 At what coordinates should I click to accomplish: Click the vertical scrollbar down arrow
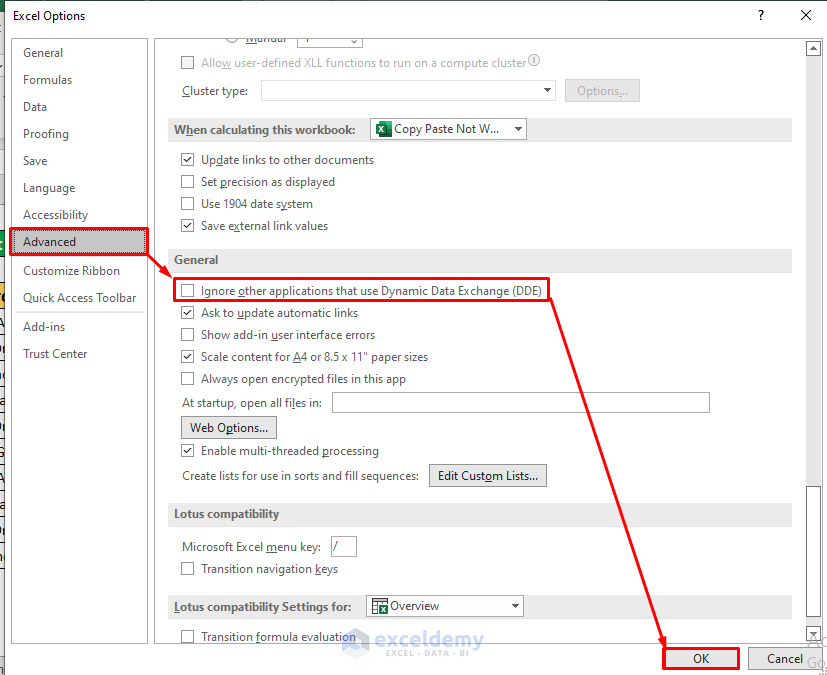(812, 634)
